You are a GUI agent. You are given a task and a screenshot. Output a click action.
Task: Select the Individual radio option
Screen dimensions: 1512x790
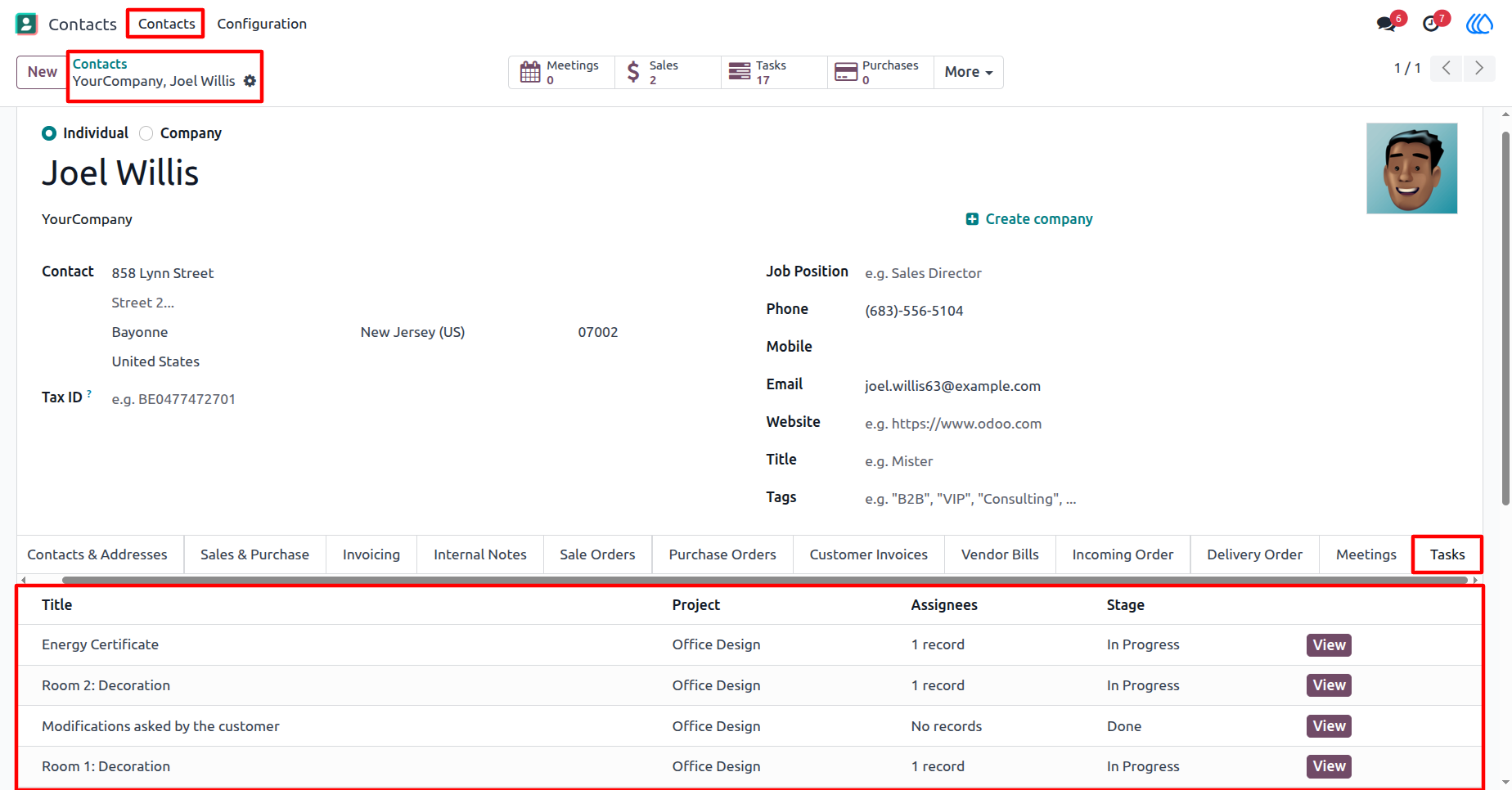pos(49,133)
